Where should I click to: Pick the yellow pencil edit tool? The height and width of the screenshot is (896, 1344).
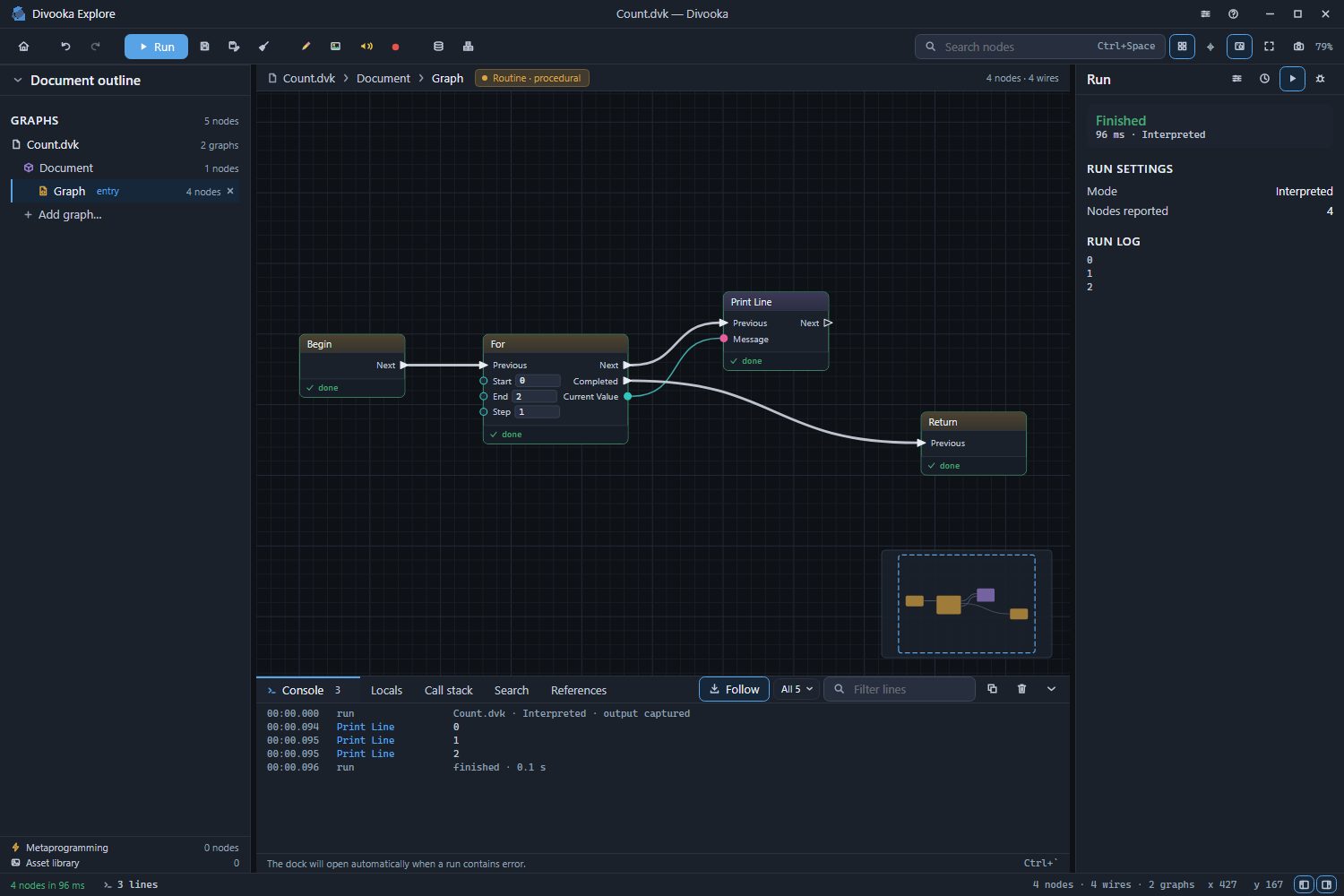click(x=306, y=47)
